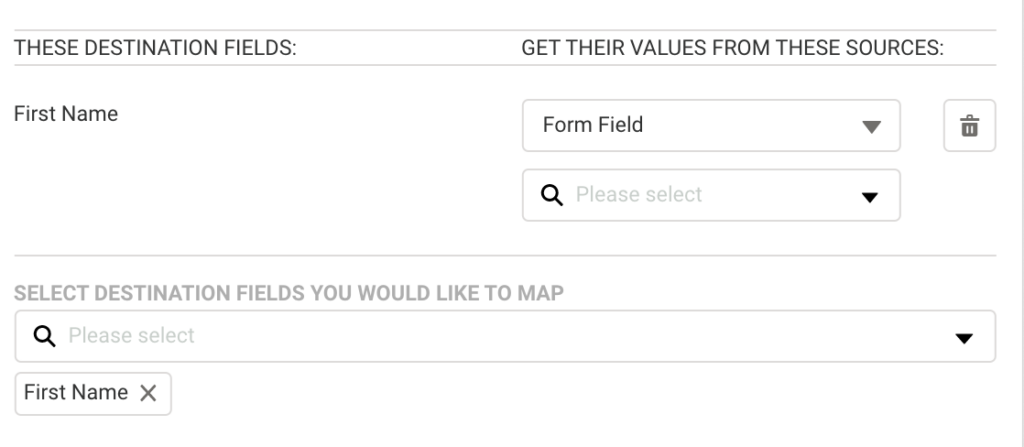Click Please select placeholder in source field combo

(639, 195)
